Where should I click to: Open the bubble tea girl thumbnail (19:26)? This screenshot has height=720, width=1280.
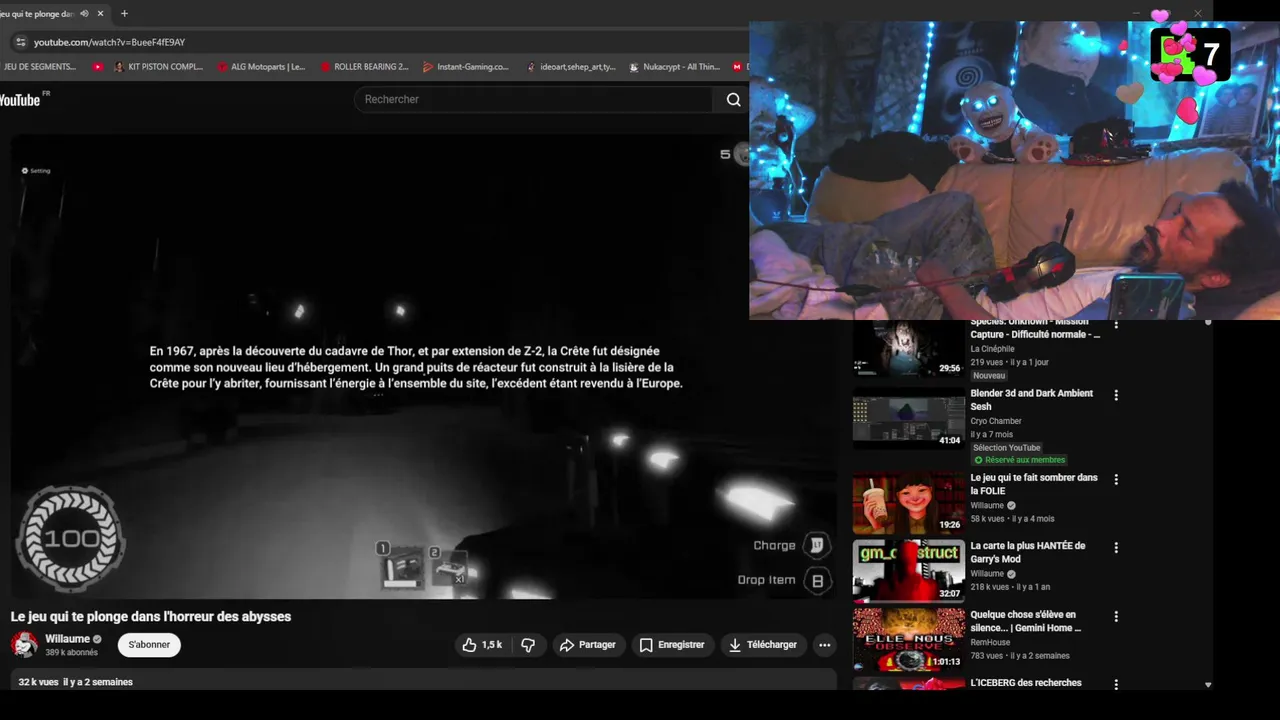908,503
